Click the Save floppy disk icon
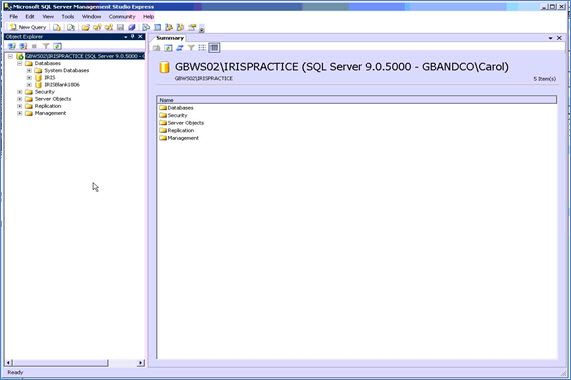The width and height of the screenshot is (571, 380). tap(120, 27)
